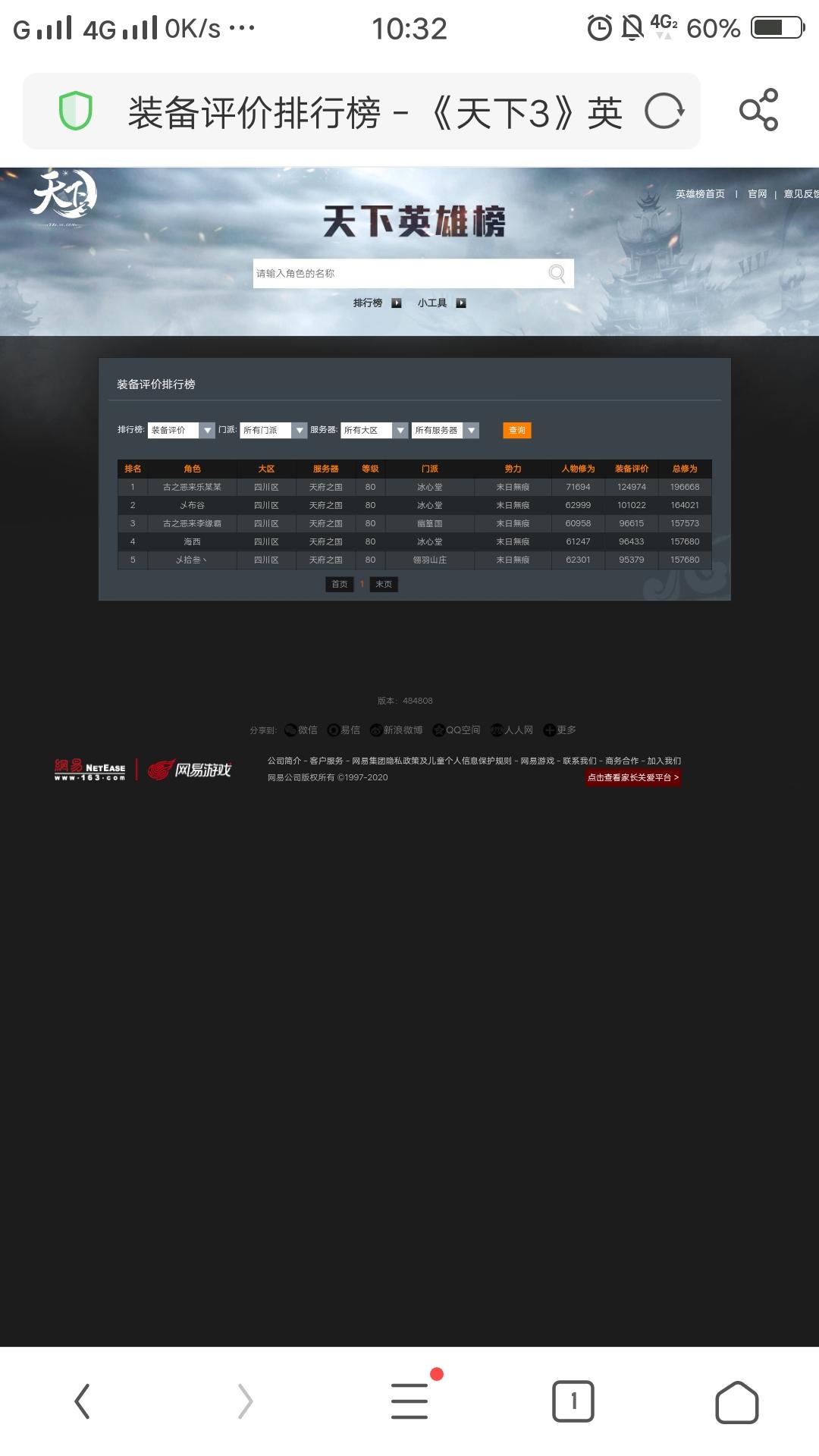Open the 客户服务 footer link
This screenshot has width=819, height=1456.
326,761
